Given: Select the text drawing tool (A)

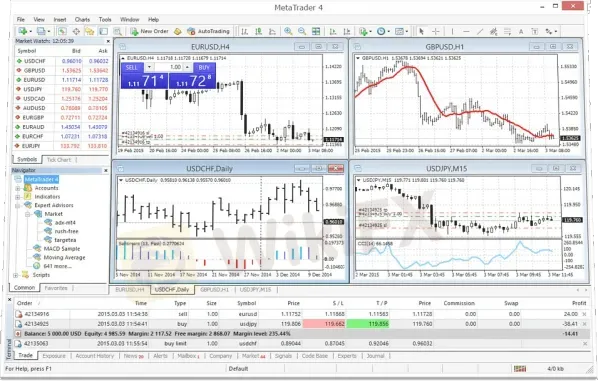Looking at the screenshot, I should pos(521,32).
